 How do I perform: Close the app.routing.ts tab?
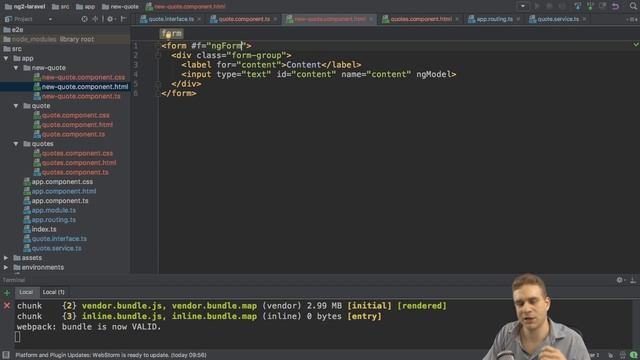coord(518,19)
